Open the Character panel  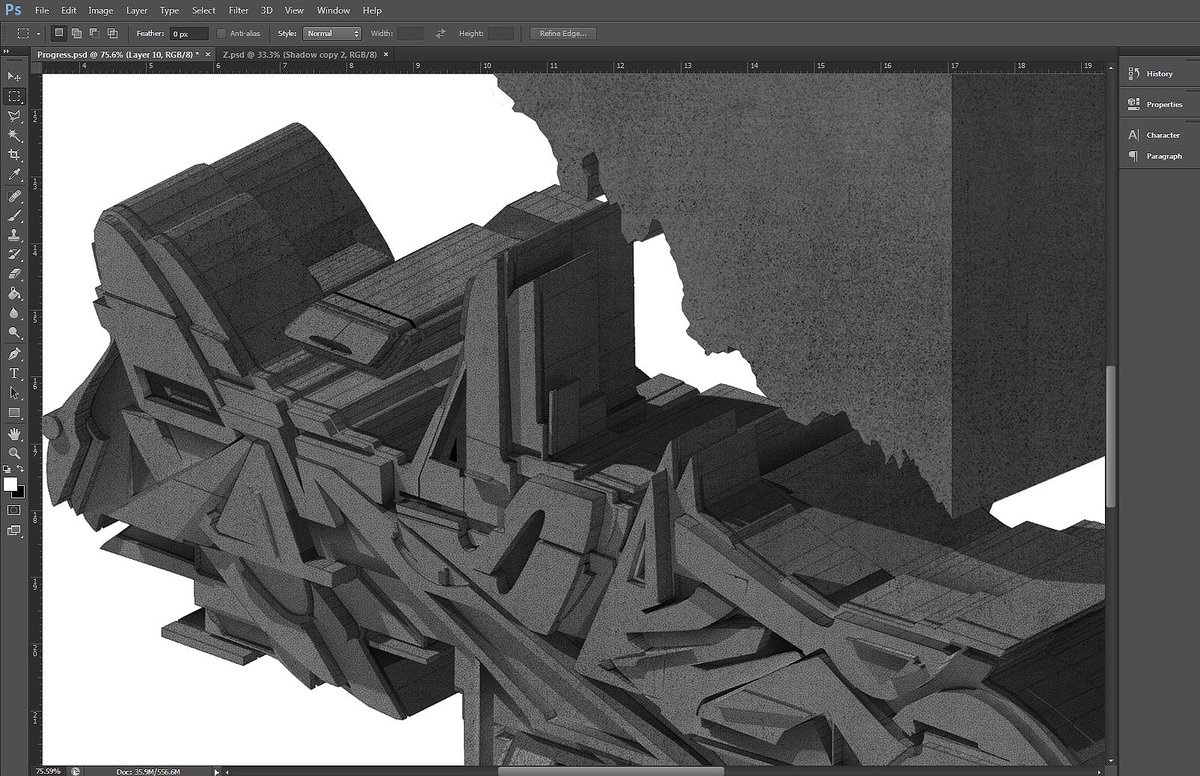click(1156, 134)
